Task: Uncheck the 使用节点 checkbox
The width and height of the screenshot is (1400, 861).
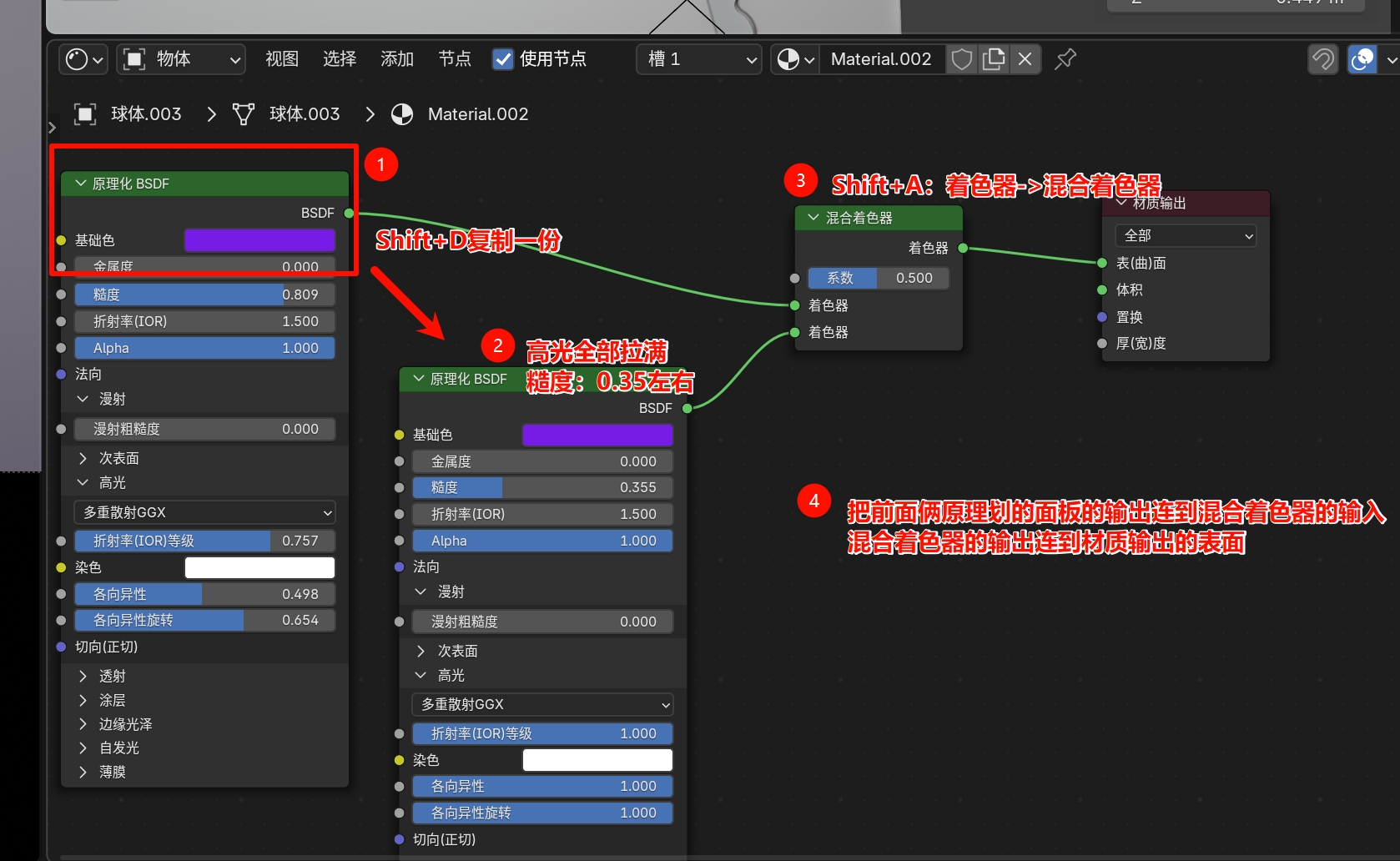Action: [503, 59]
